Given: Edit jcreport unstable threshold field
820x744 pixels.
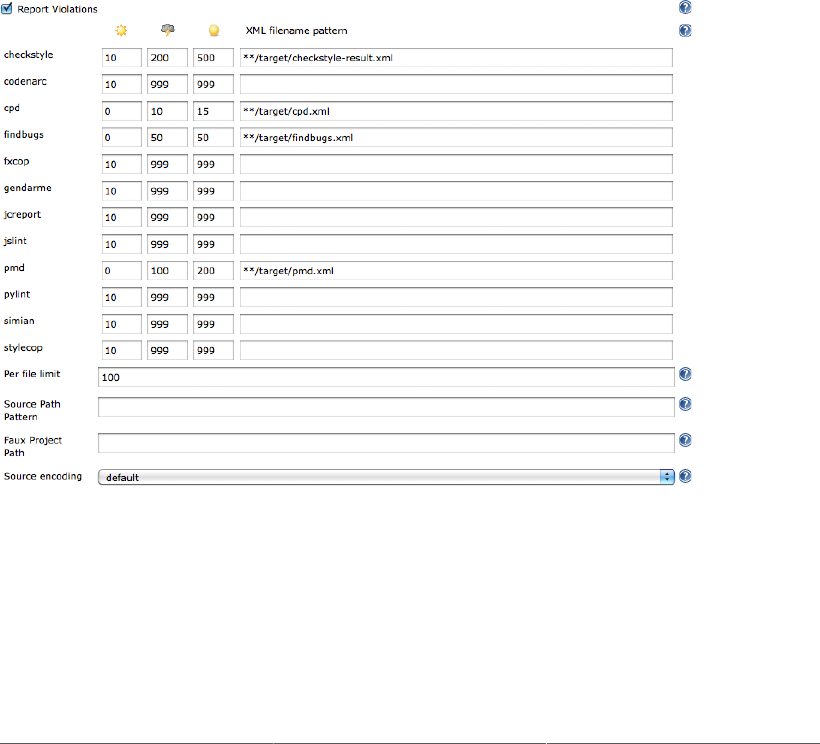Looking at the screenshot, I should pyautogui.click(x=213, y=217).
